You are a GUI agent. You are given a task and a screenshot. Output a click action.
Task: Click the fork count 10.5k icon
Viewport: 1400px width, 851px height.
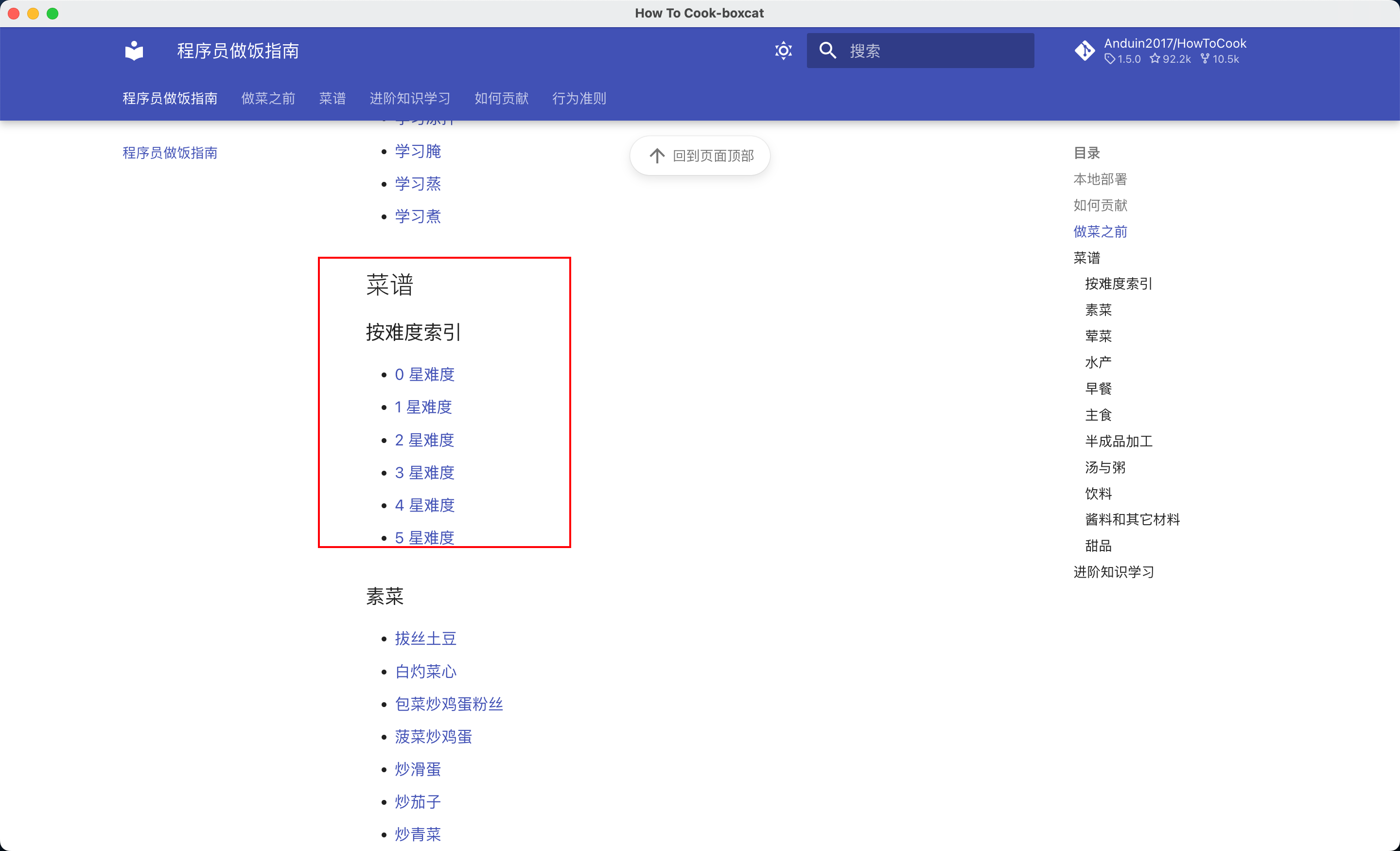click(x=1205, y=58)
